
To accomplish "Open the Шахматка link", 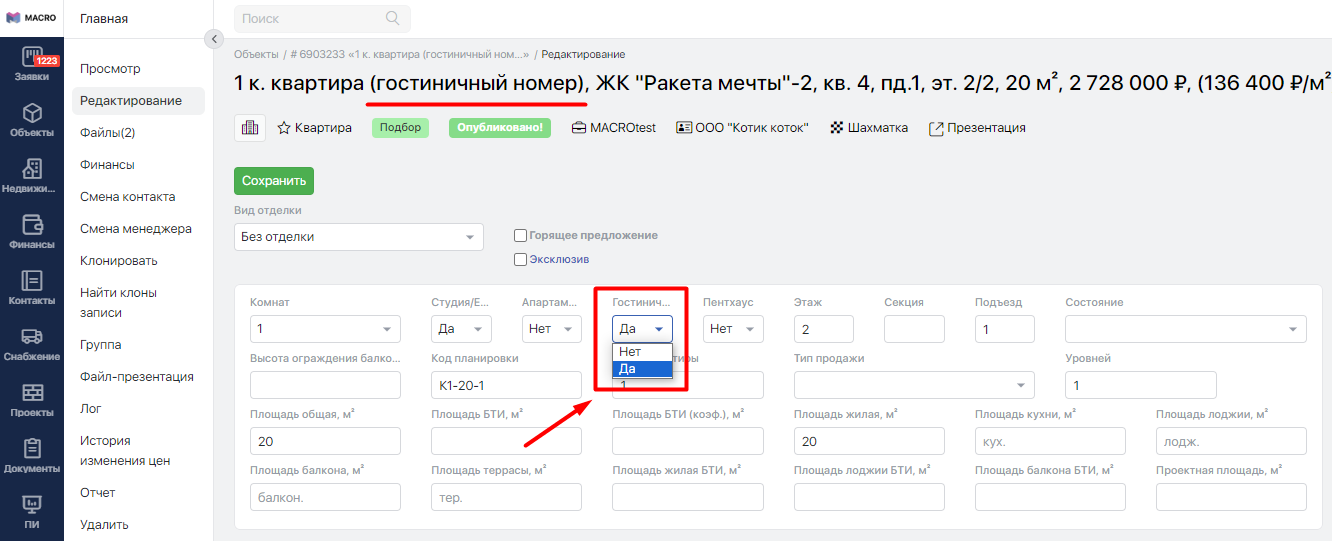I will click(x=869, y=128).
